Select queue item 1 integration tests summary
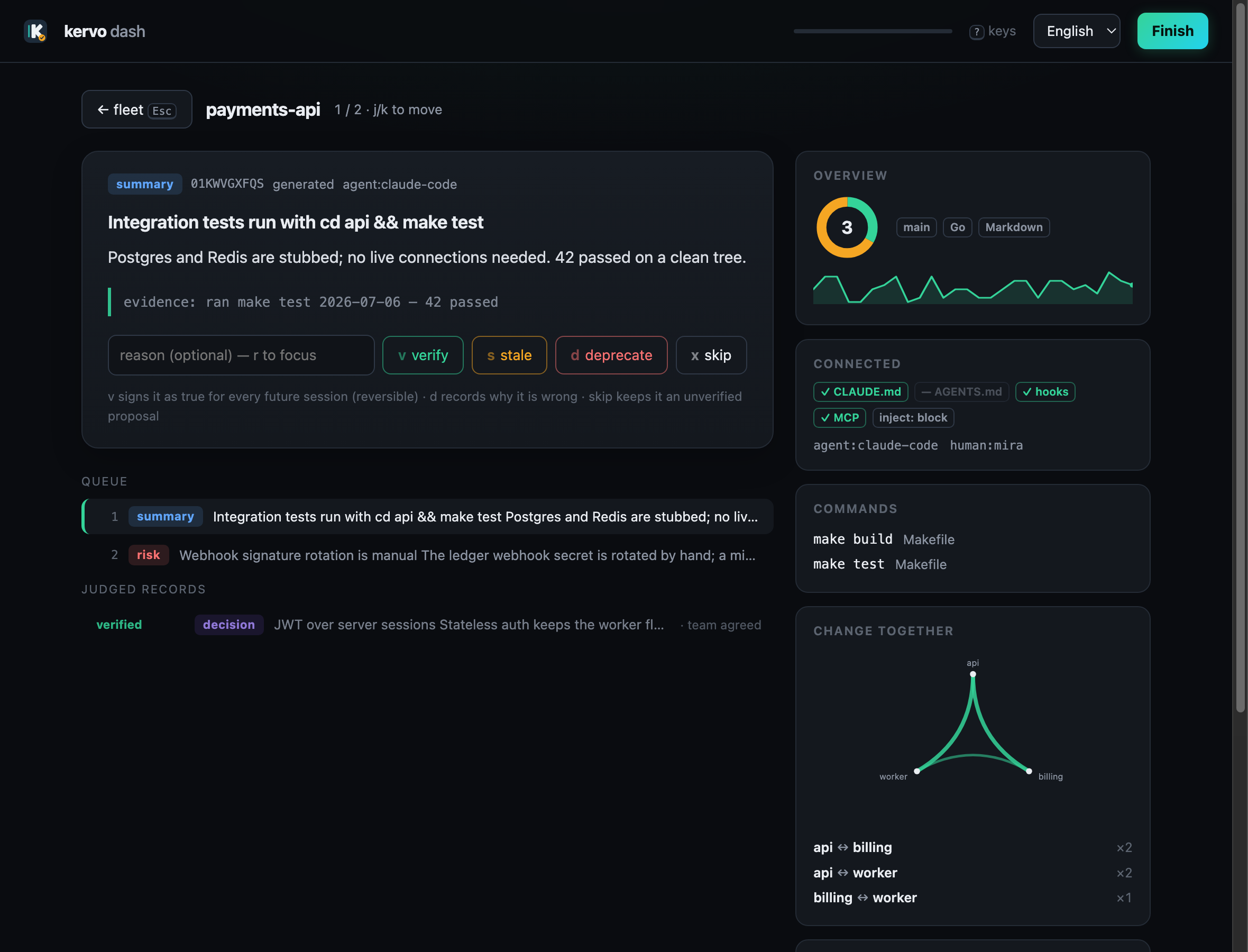The width and height of the screenshot is (1248, 952). pos(428,516)
